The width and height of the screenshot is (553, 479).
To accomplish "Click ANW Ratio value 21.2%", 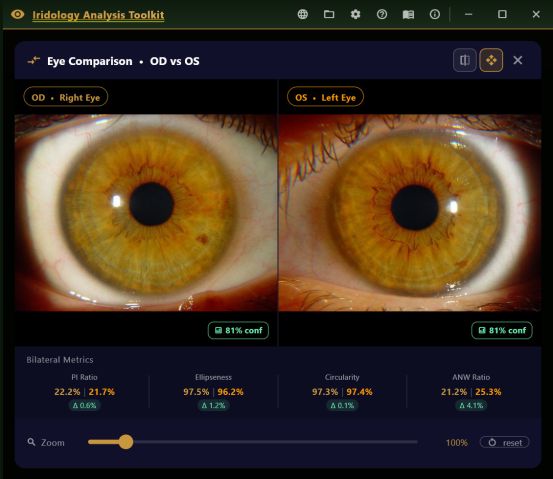I will [x=454, y=392].
